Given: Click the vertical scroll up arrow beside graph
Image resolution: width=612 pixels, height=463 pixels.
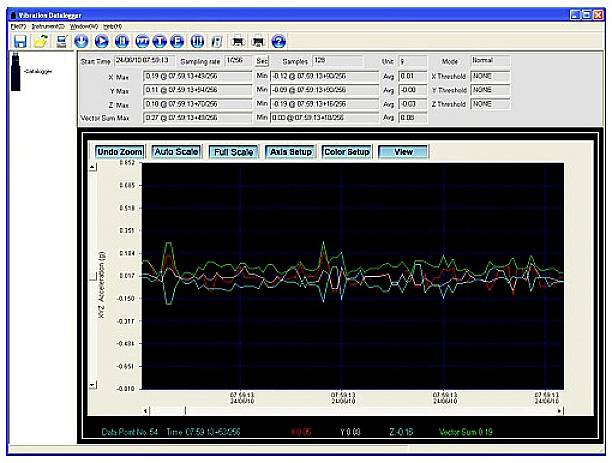Looking at the screenshot, I should [x=94, y=168].
